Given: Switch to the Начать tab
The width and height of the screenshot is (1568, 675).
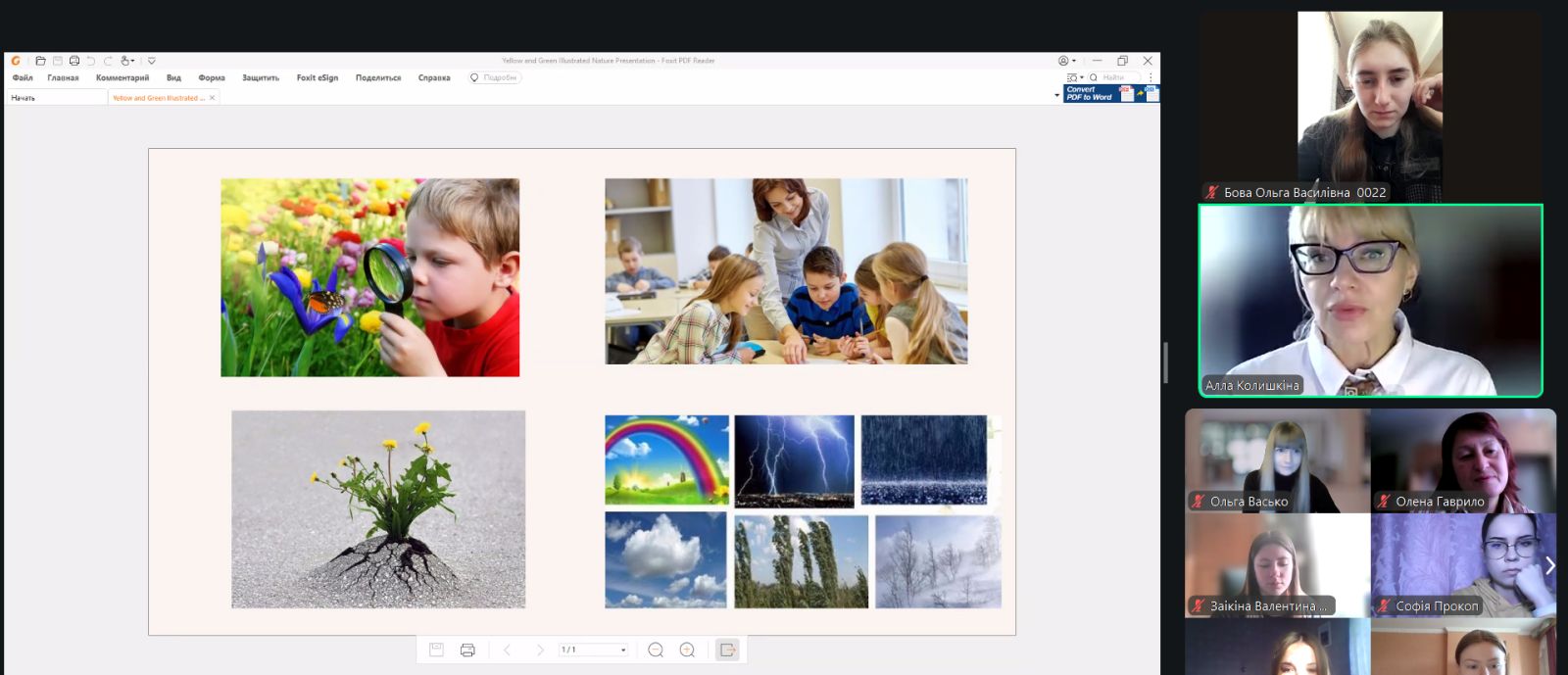Looking at the screenshot, I should click(x=24, y=98).
